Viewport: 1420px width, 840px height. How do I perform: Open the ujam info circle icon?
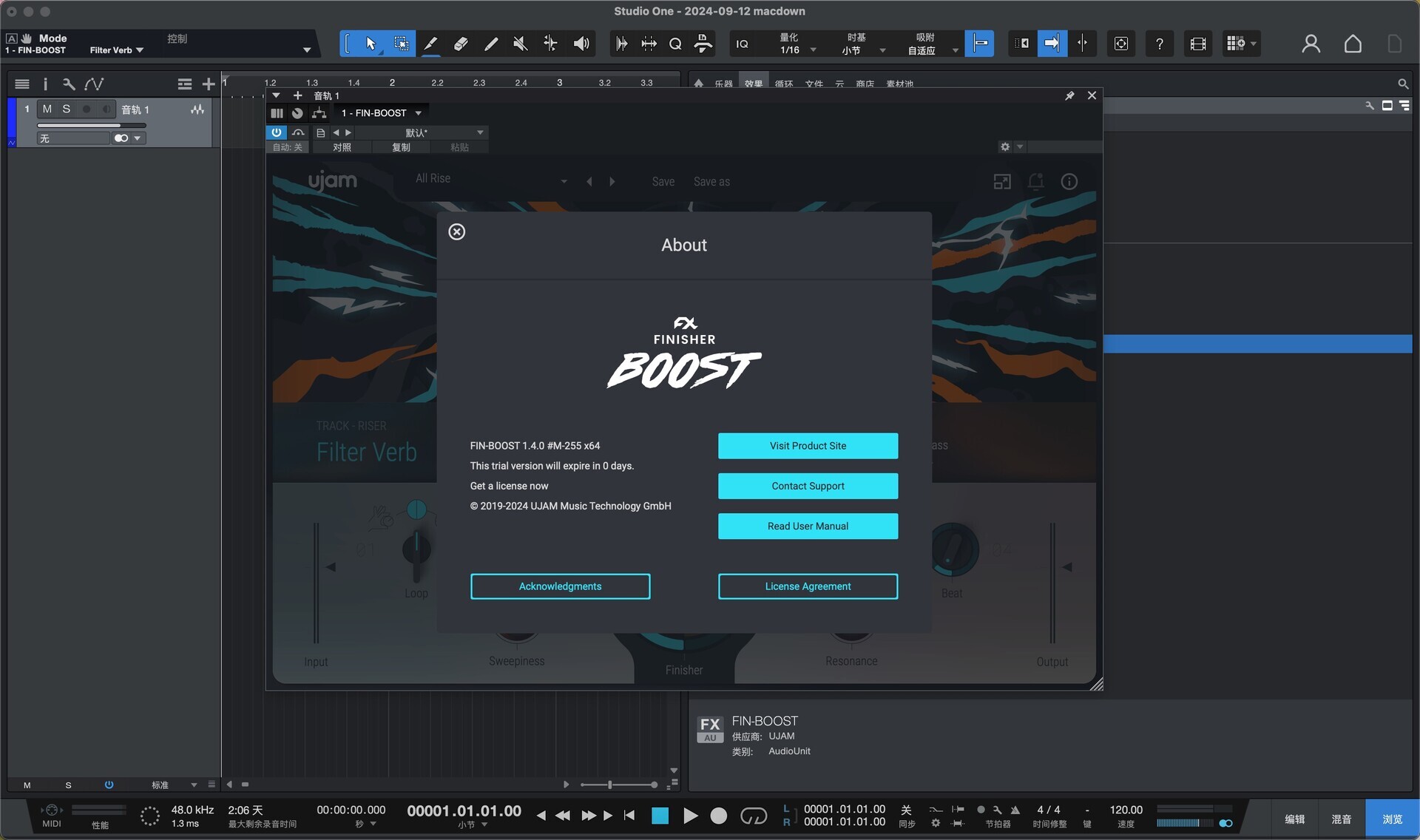click(x=1069, y=181)
